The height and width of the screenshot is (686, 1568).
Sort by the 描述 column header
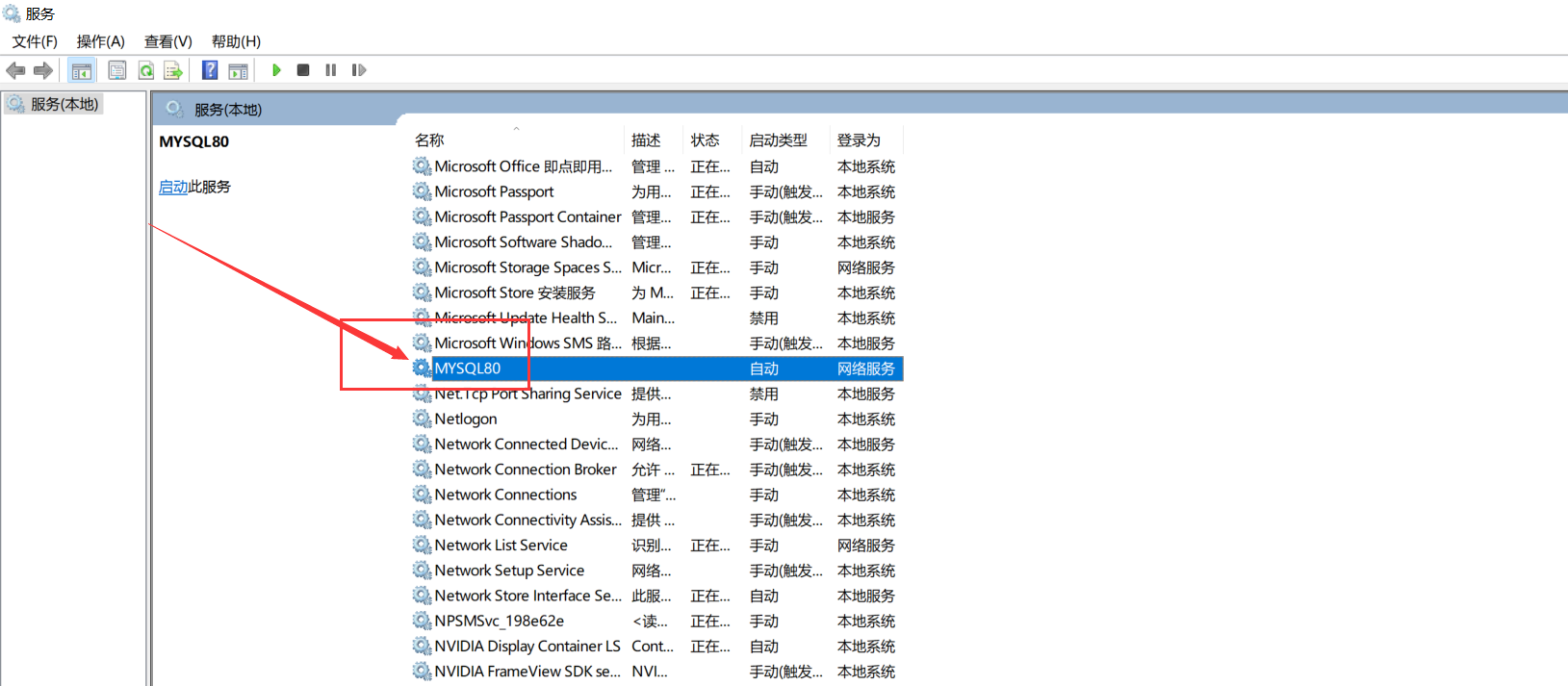[646, 140]
